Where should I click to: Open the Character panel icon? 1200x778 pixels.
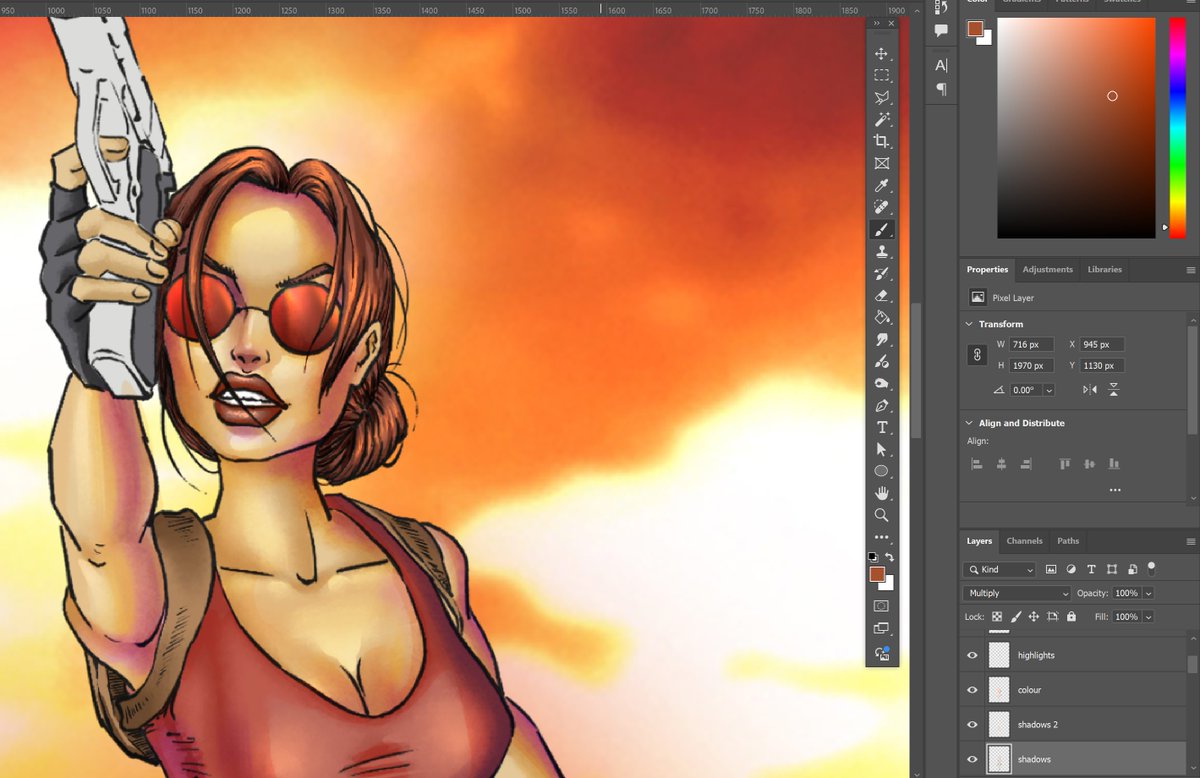pyautogui.click(x=941, y=65)
